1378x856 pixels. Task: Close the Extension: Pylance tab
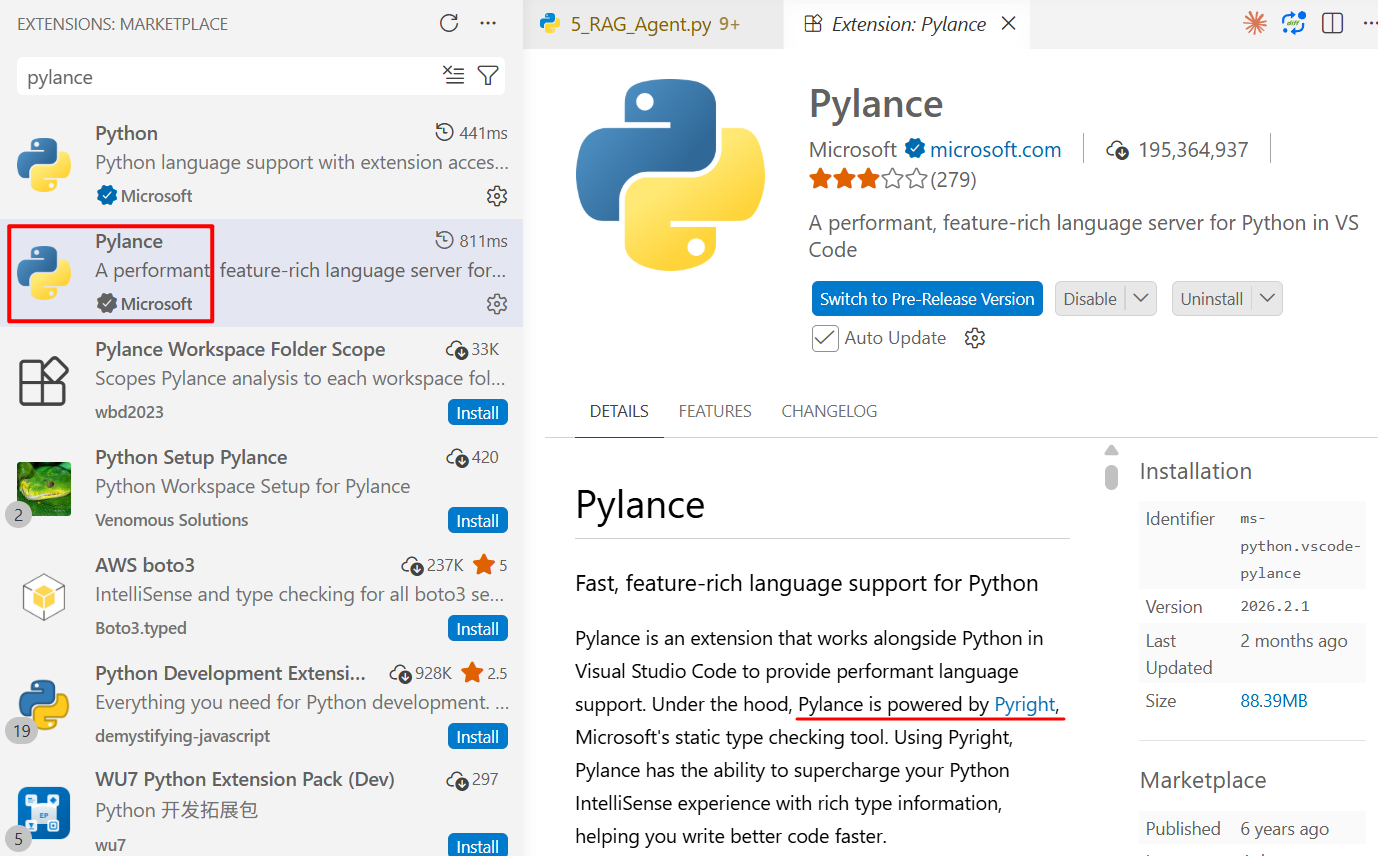[x=1009, y=23]
